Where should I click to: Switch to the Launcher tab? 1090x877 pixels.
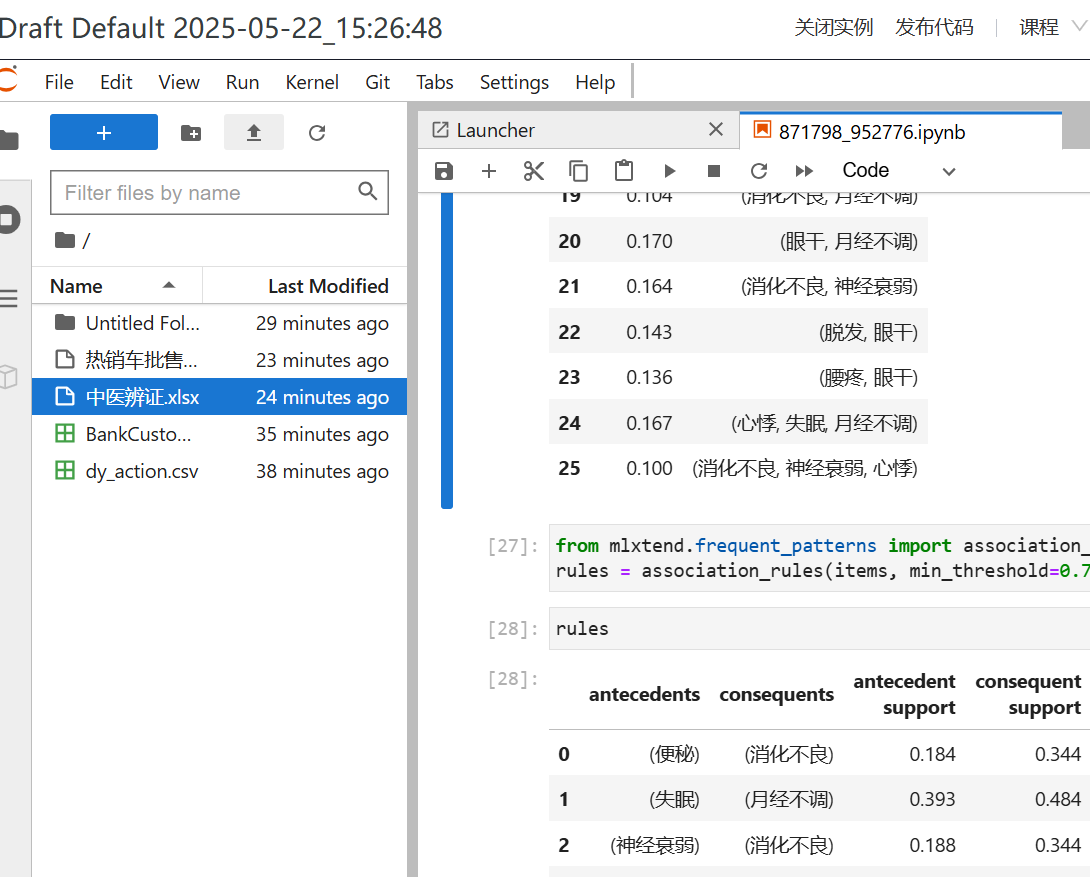(x=496, y=130)
